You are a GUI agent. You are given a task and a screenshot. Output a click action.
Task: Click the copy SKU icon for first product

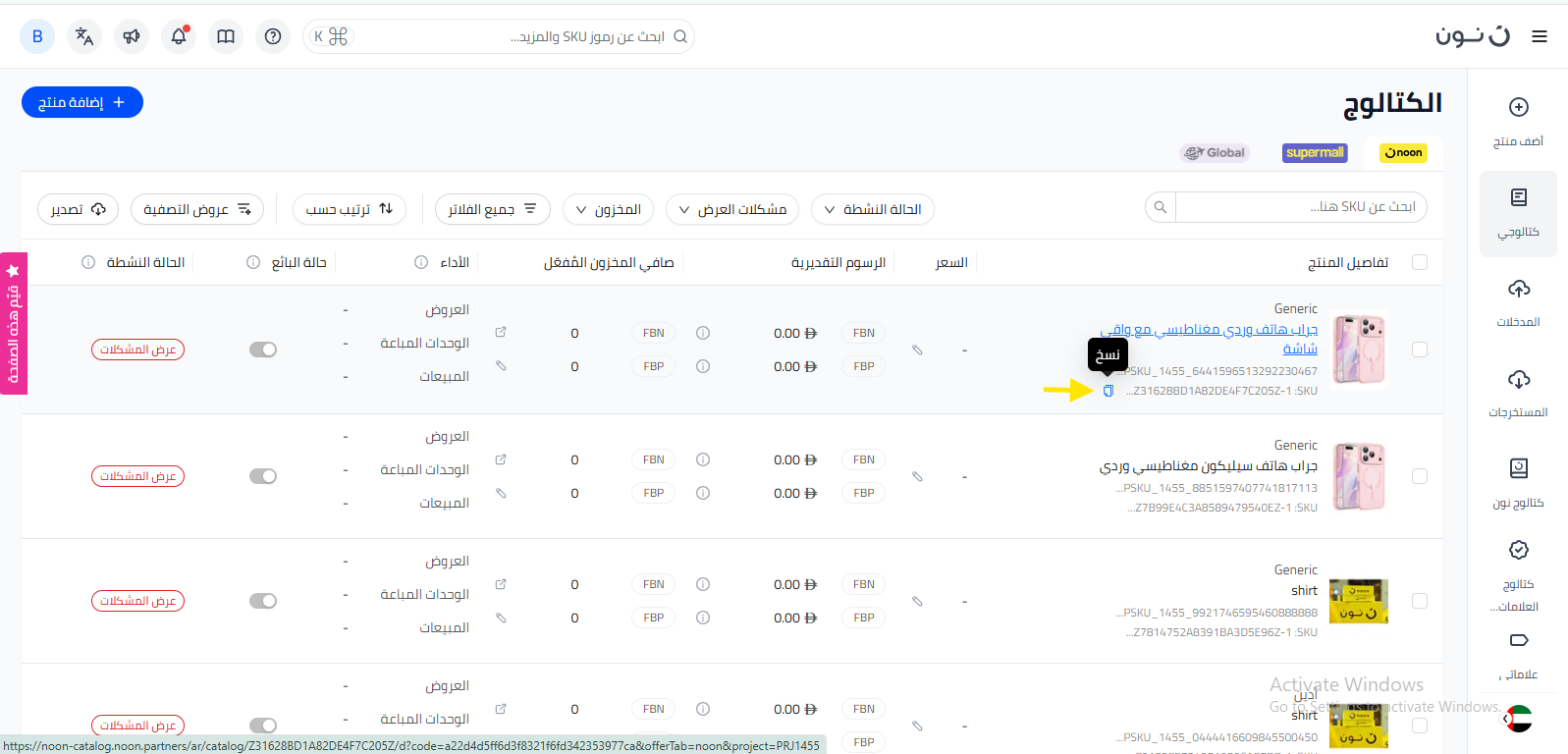[x=1108, y=391]
